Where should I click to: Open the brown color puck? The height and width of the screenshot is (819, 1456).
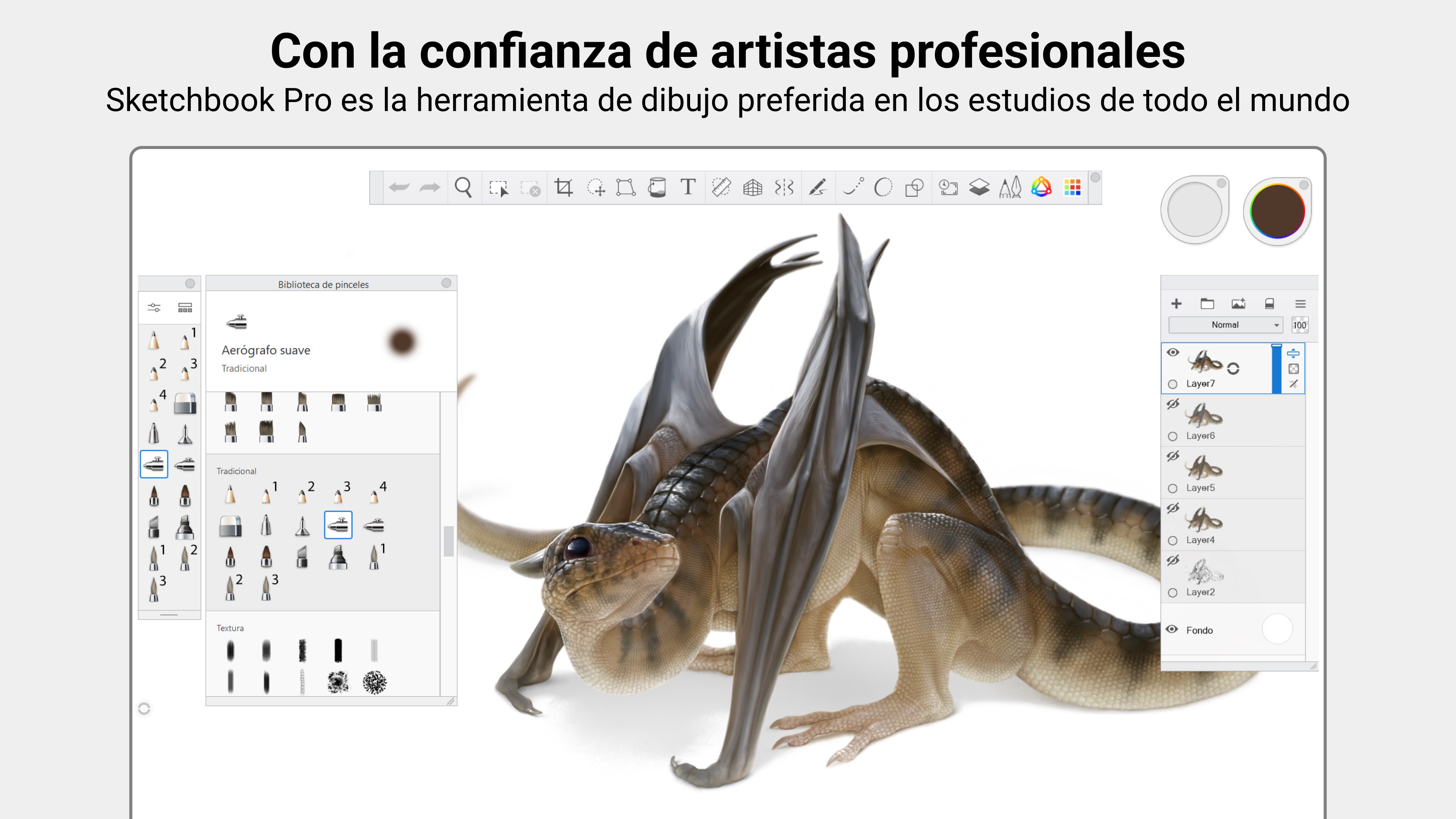click(x=1277, y=211)
